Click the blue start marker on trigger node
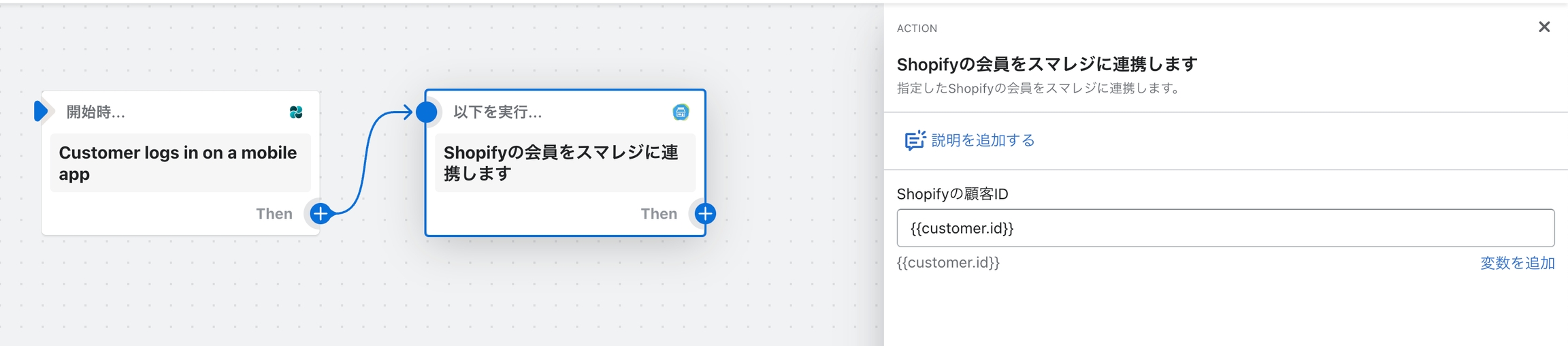Image resolution: width=1568 pixels, height=346 pixels. coord(41,111)
